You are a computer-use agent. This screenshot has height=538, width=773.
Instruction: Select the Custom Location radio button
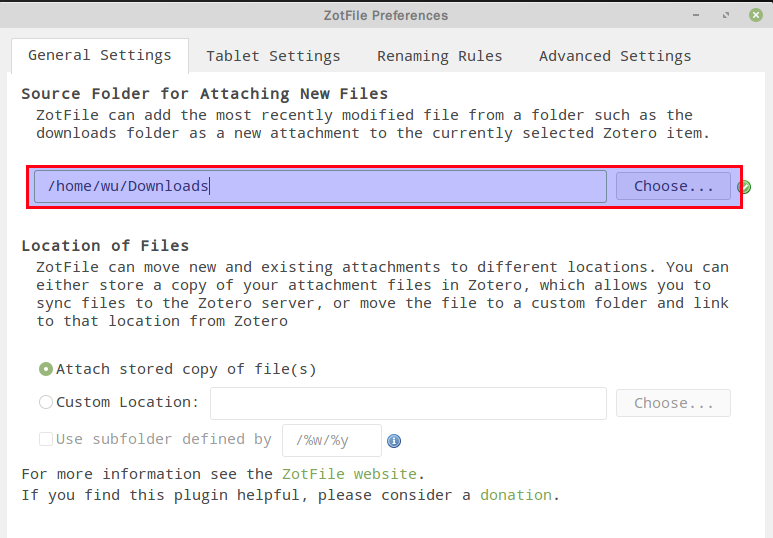tap(46, 403)
